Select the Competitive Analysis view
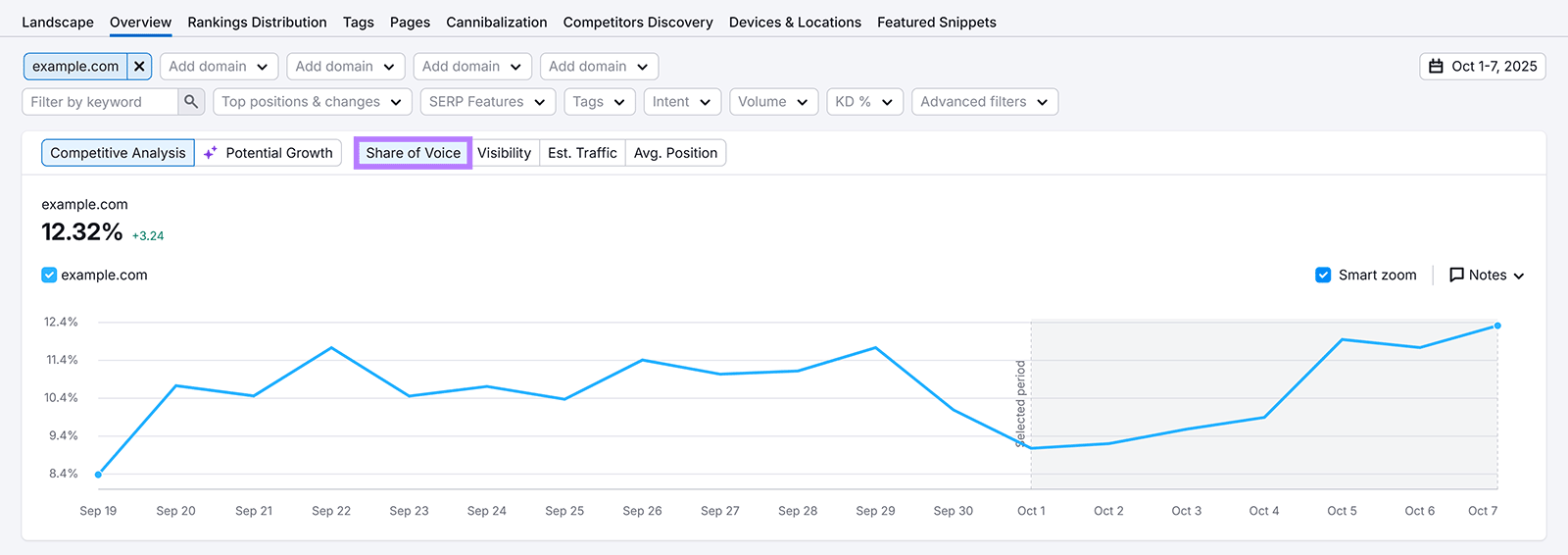The height and width of the screenshot is (555, 1568). click(118, 153)
